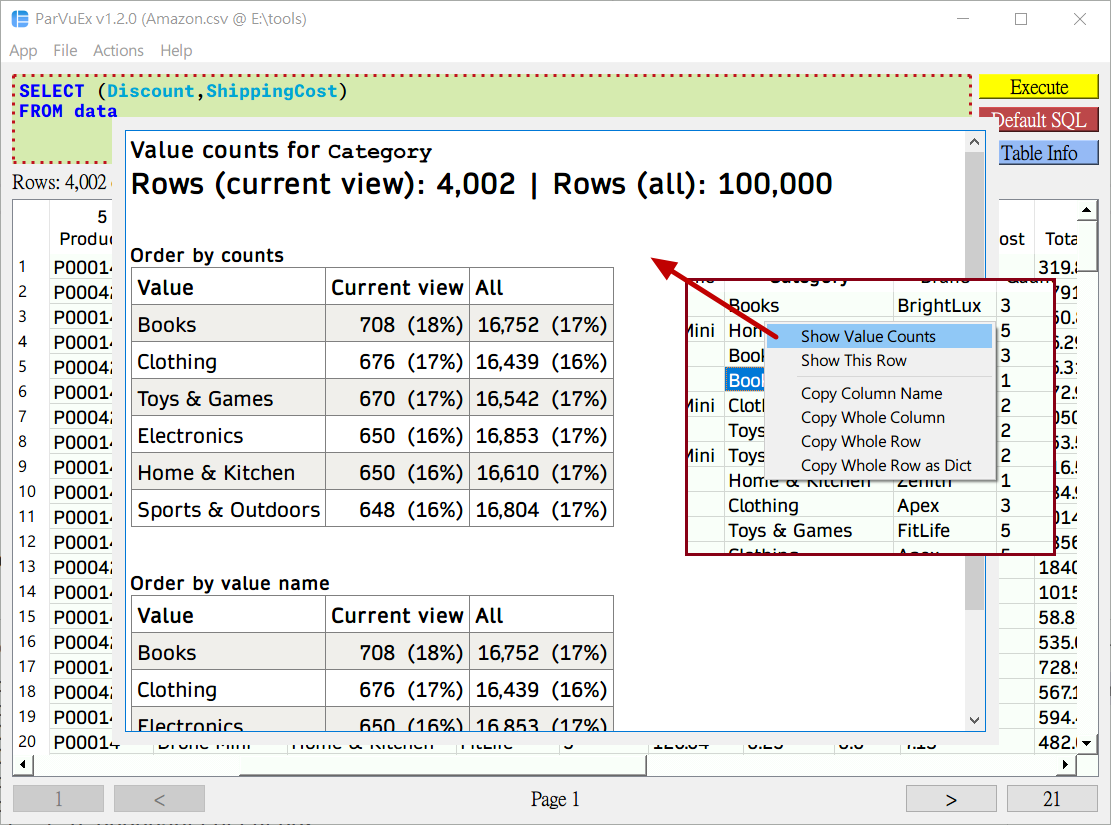Select row number 10 in data table
Viewport: 1111px width, 825px height.
point(27,491)
